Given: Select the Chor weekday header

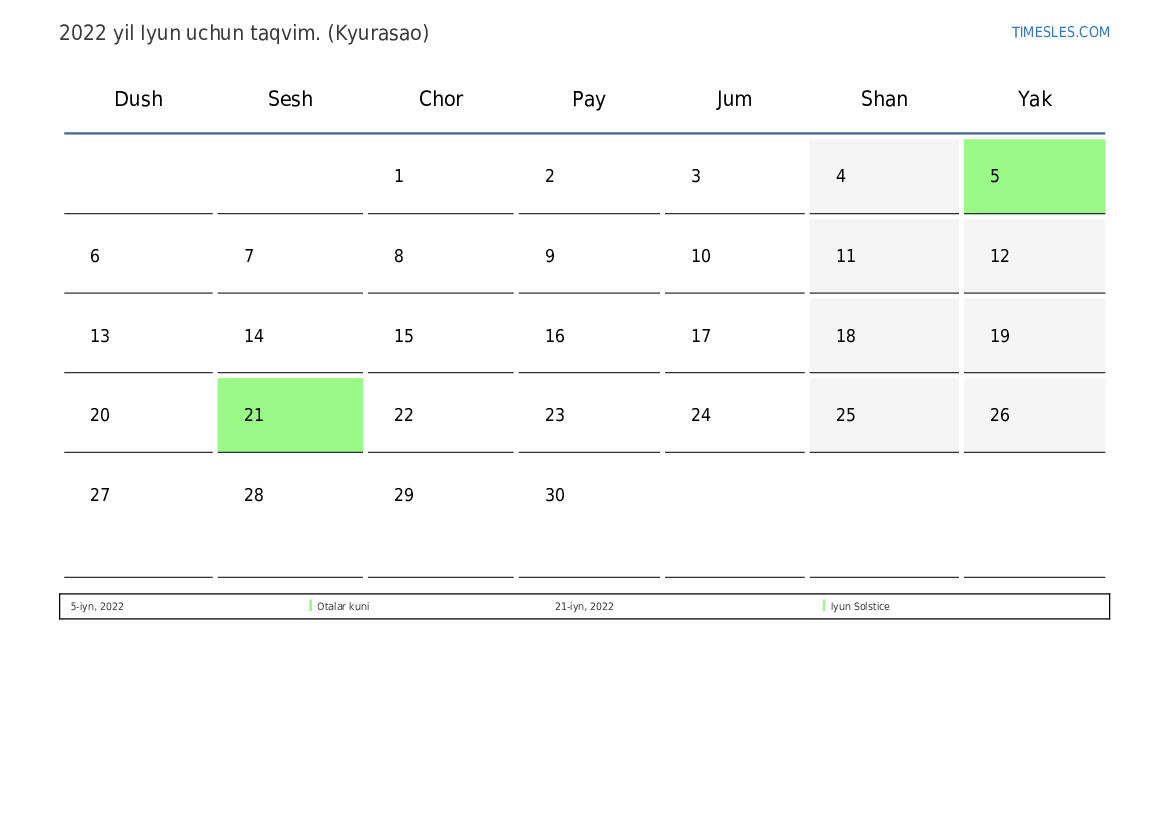Looking at the screenshot, I should point(441,99).
